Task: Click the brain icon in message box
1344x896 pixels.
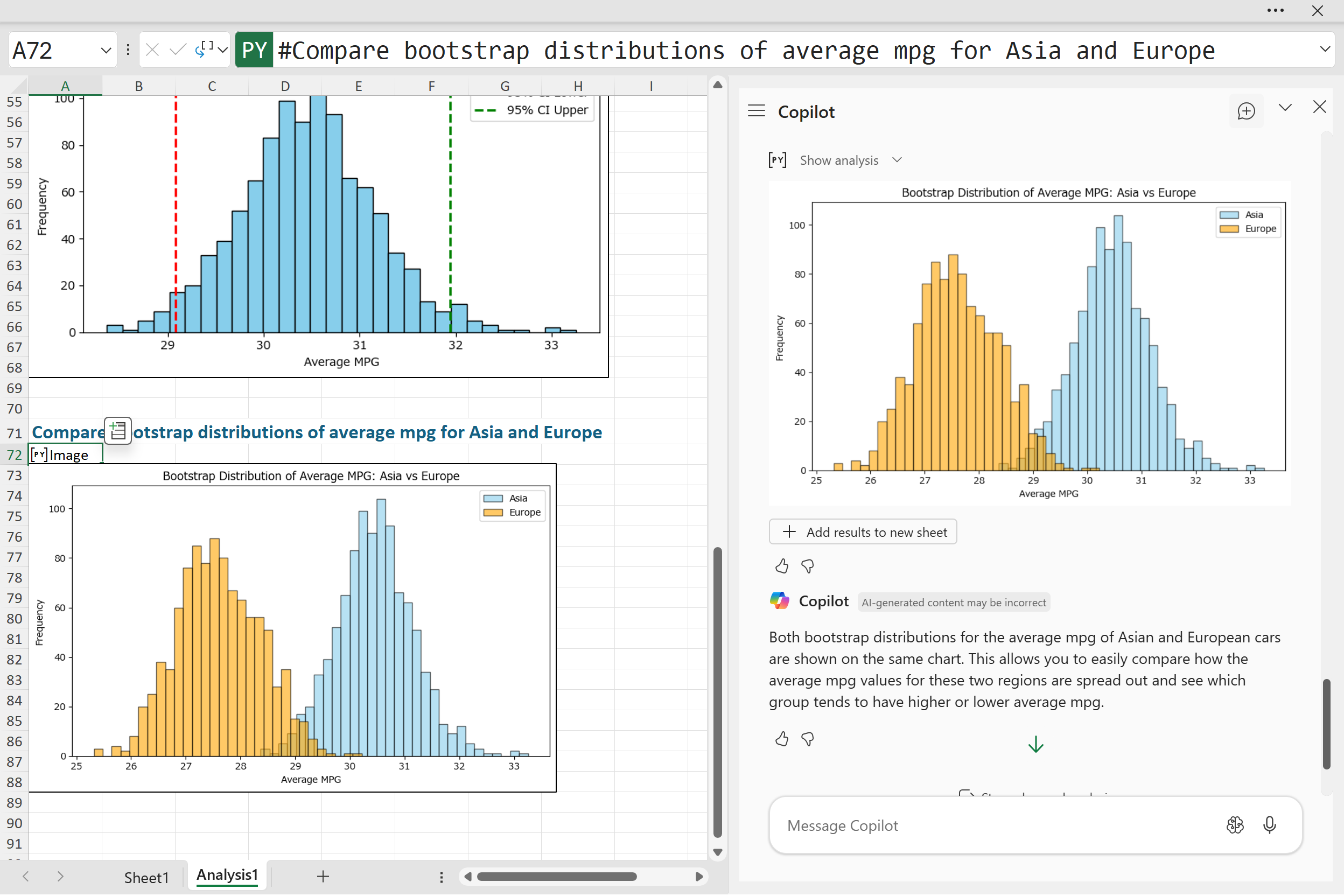Action: click(1234, 824)
